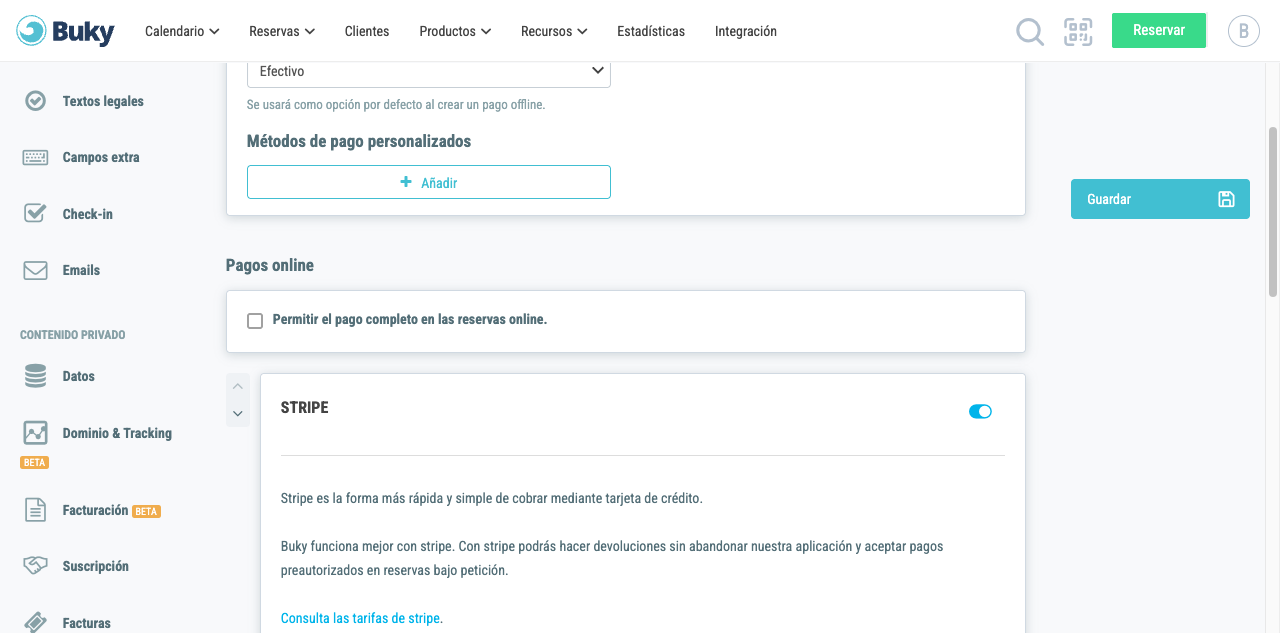Click the Dominio & Tracking chart icon
The height and width of the screenshot is (633, 1280).
pyautogui.click(x=35, y=433)
